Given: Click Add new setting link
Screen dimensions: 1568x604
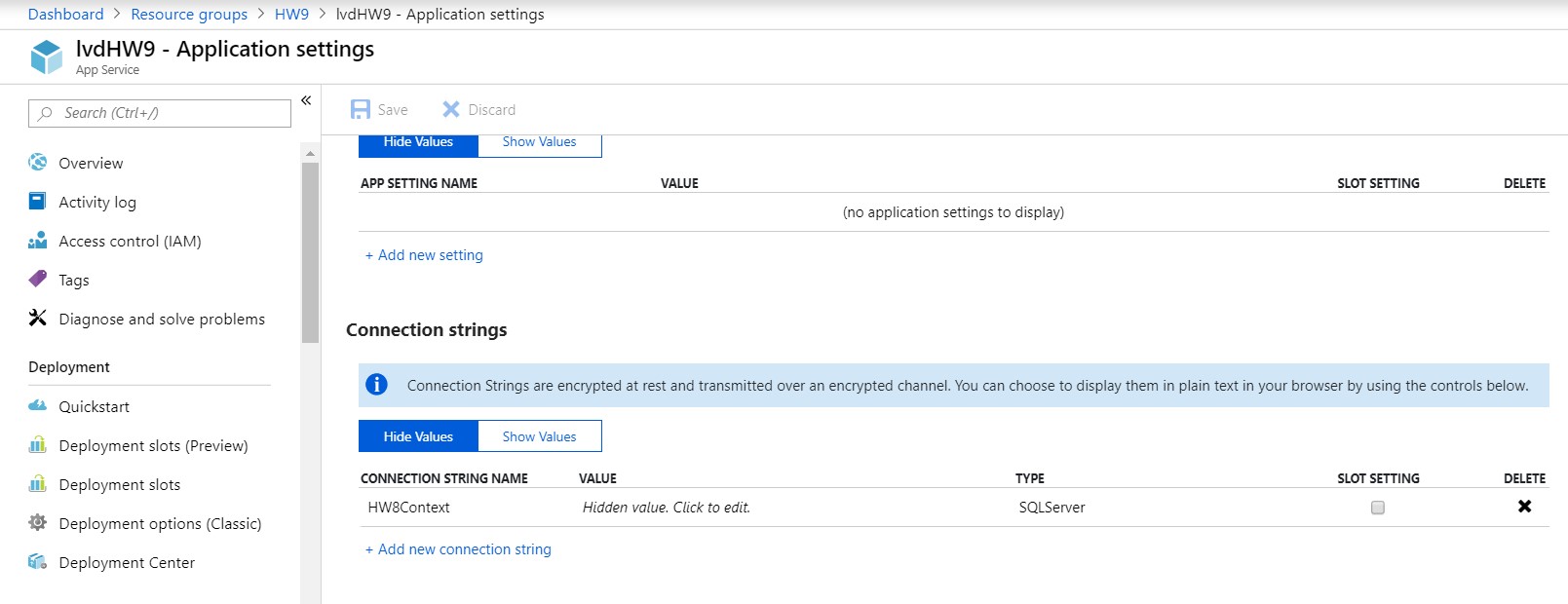Looking at the screenshot, I should (424, 255).
